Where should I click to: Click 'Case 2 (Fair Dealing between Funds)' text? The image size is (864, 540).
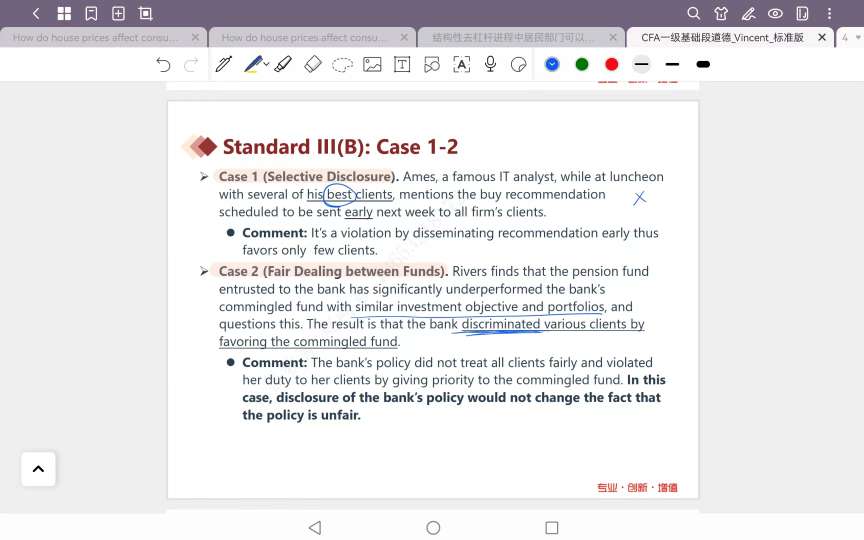tap(332, 272)
